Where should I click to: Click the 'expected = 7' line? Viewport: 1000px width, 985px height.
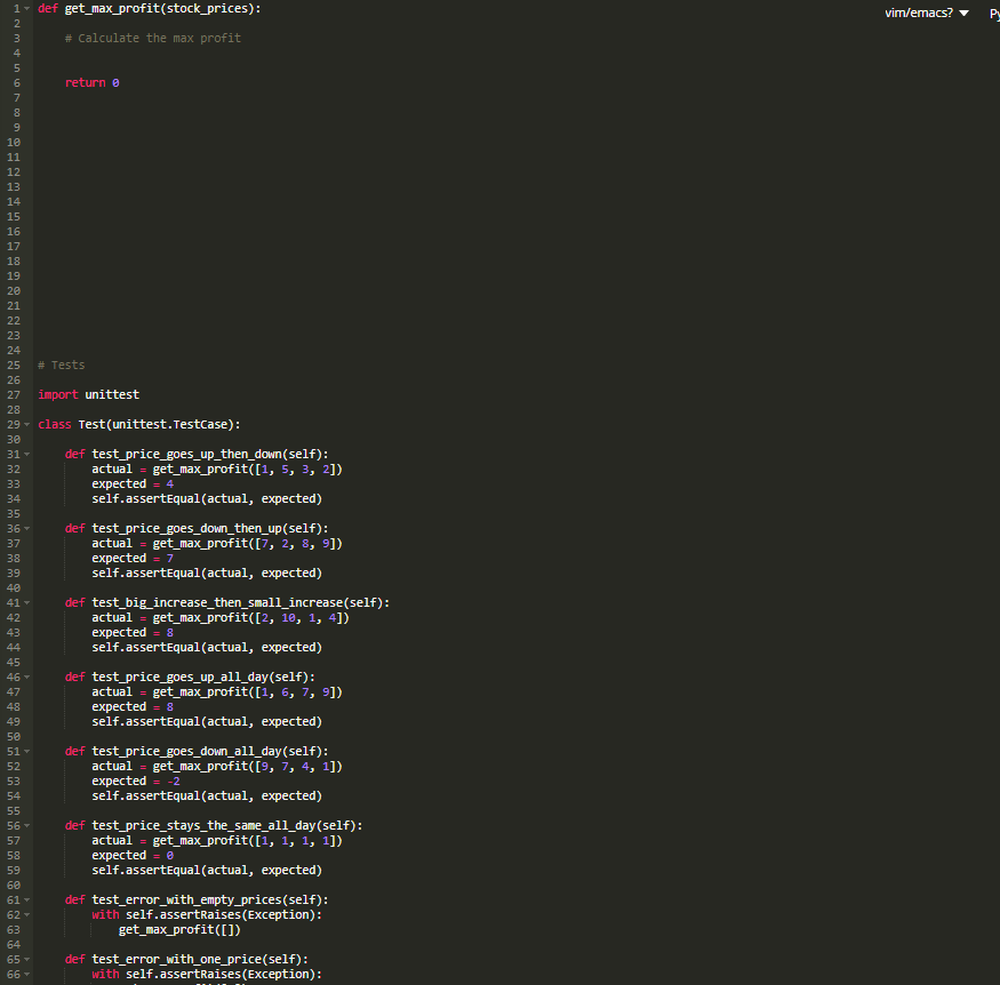coord(133,558)
